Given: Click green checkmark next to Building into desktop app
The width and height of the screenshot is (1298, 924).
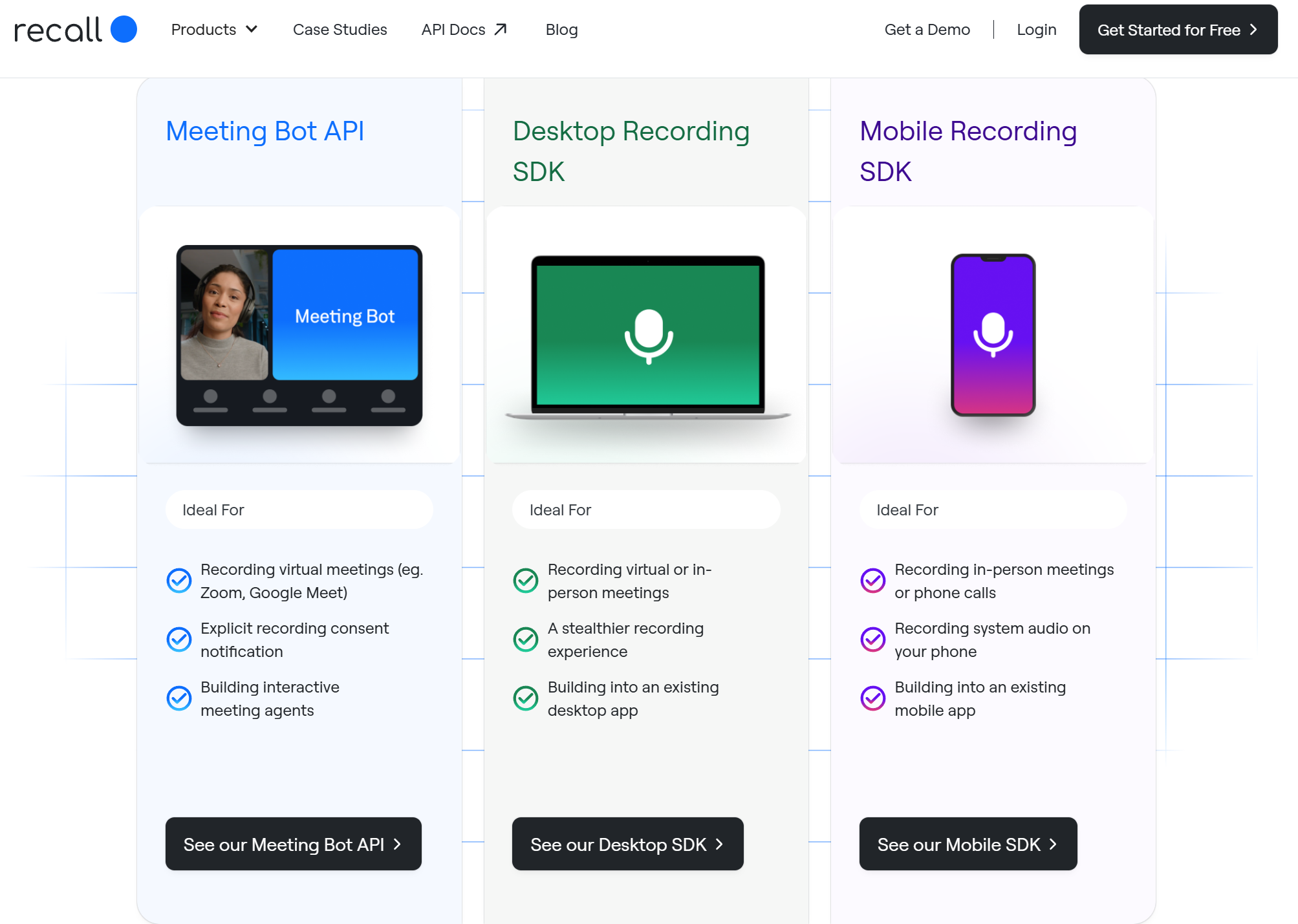Looking at the screenshot, I should [526, 698].
